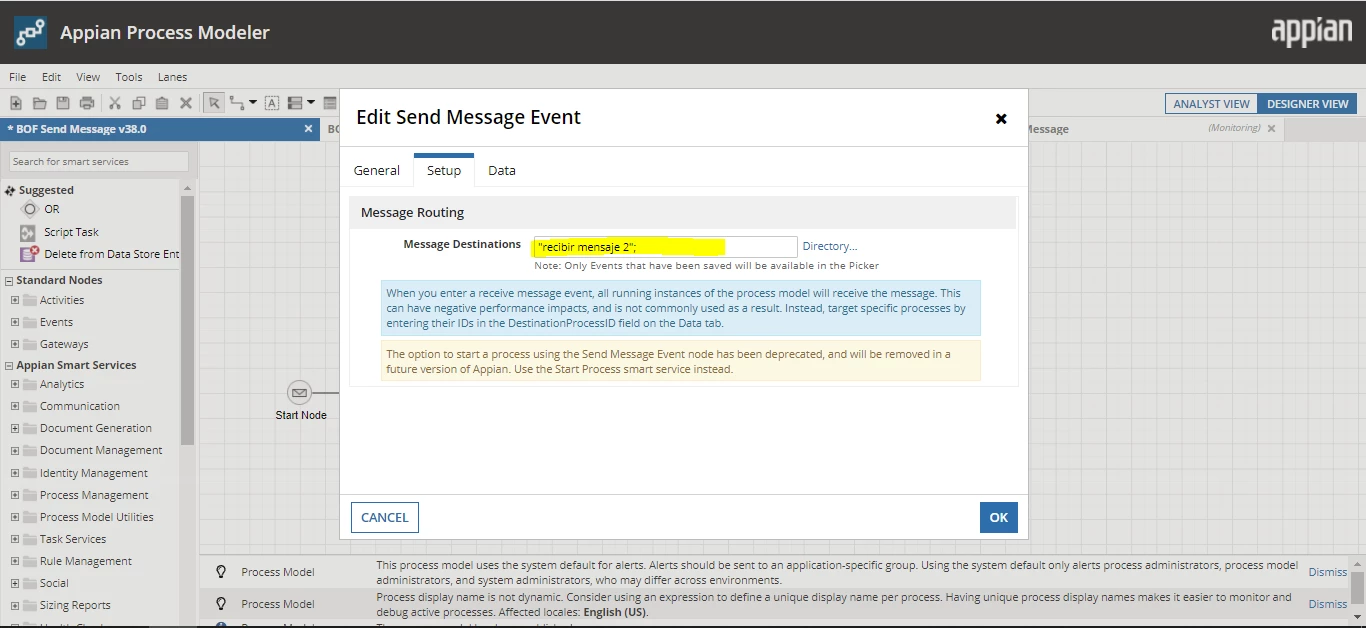Click the New process model icon
The width and height of the screenshot is (1366, 628).
pyautogui.click(x=16, y=103)
